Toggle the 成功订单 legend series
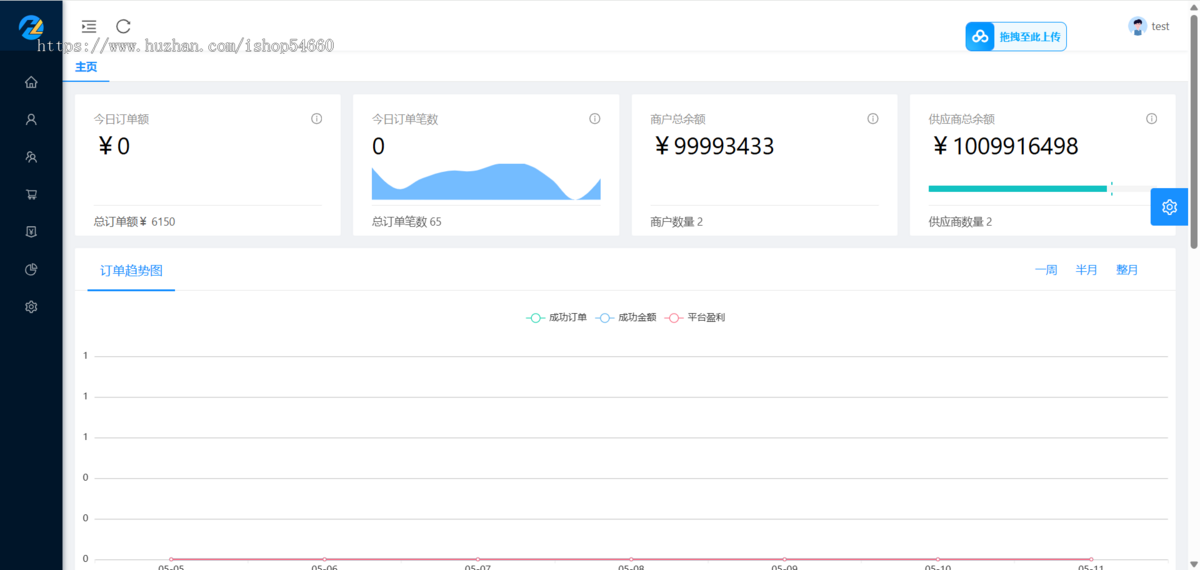This screenshot has width=1200, height=570. click(557, 317)
